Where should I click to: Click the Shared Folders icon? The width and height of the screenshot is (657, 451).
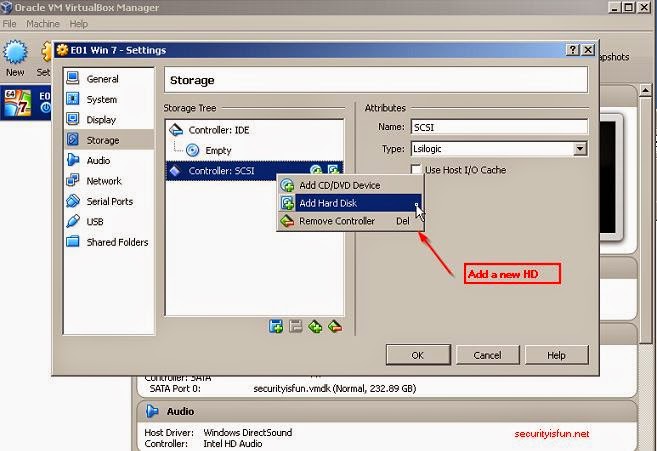(x=73, y=241)
